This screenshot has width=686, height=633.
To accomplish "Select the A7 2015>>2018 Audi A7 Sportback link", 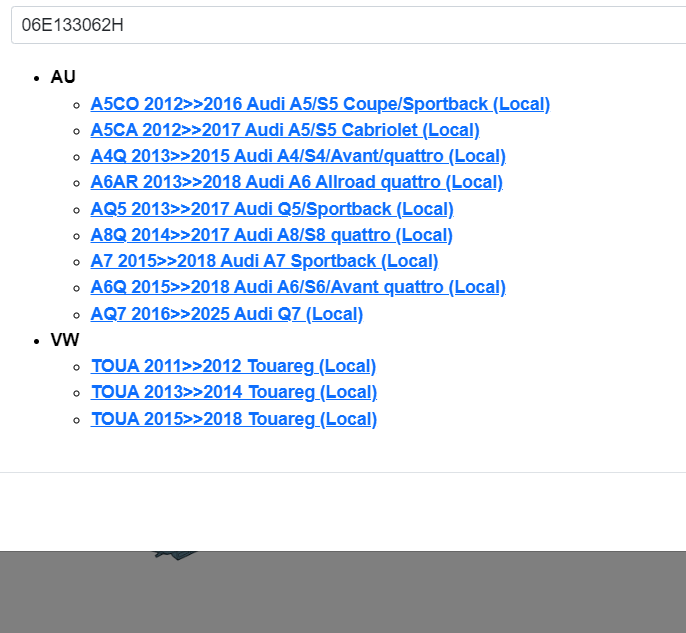I will (x=264, y=261).
